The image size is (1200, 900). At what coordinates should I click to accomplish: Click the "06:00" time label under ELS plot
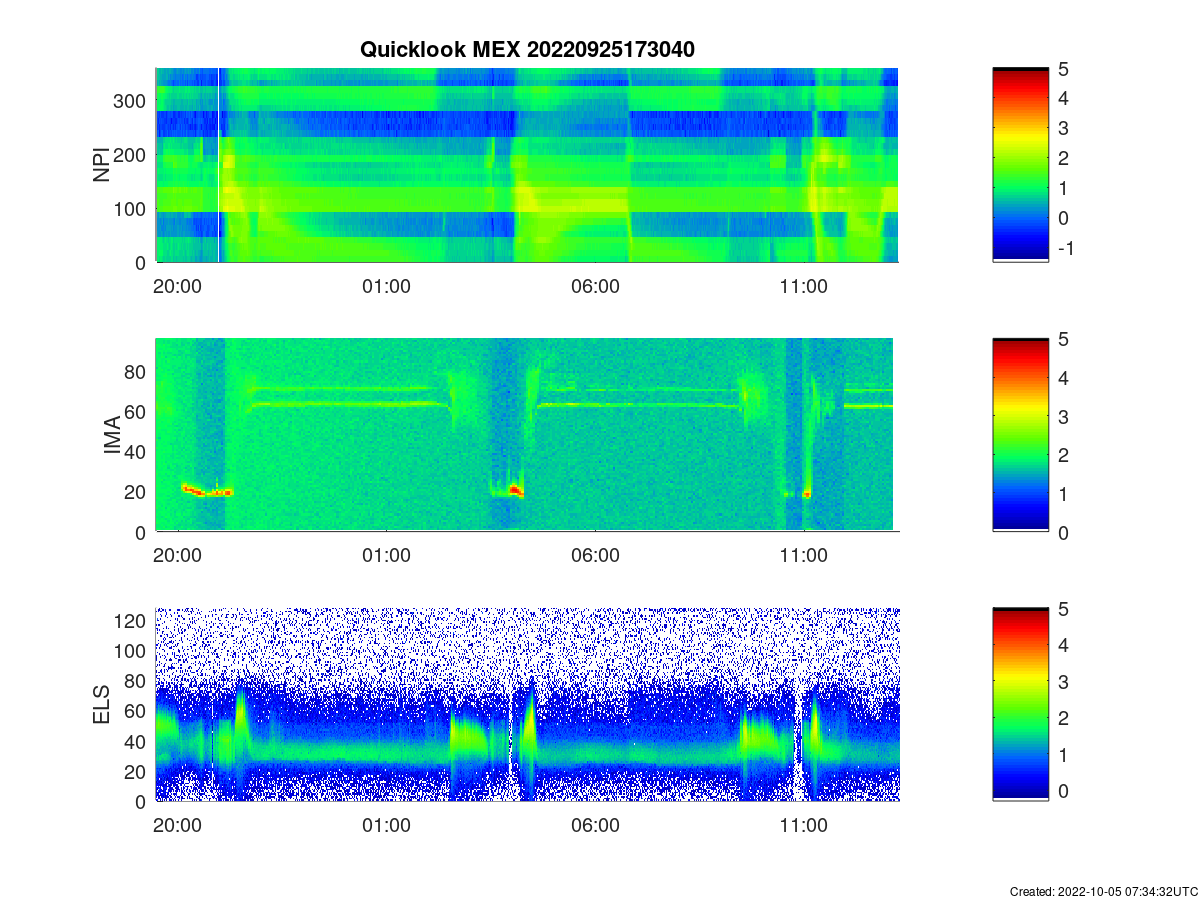tap(595, 825)
